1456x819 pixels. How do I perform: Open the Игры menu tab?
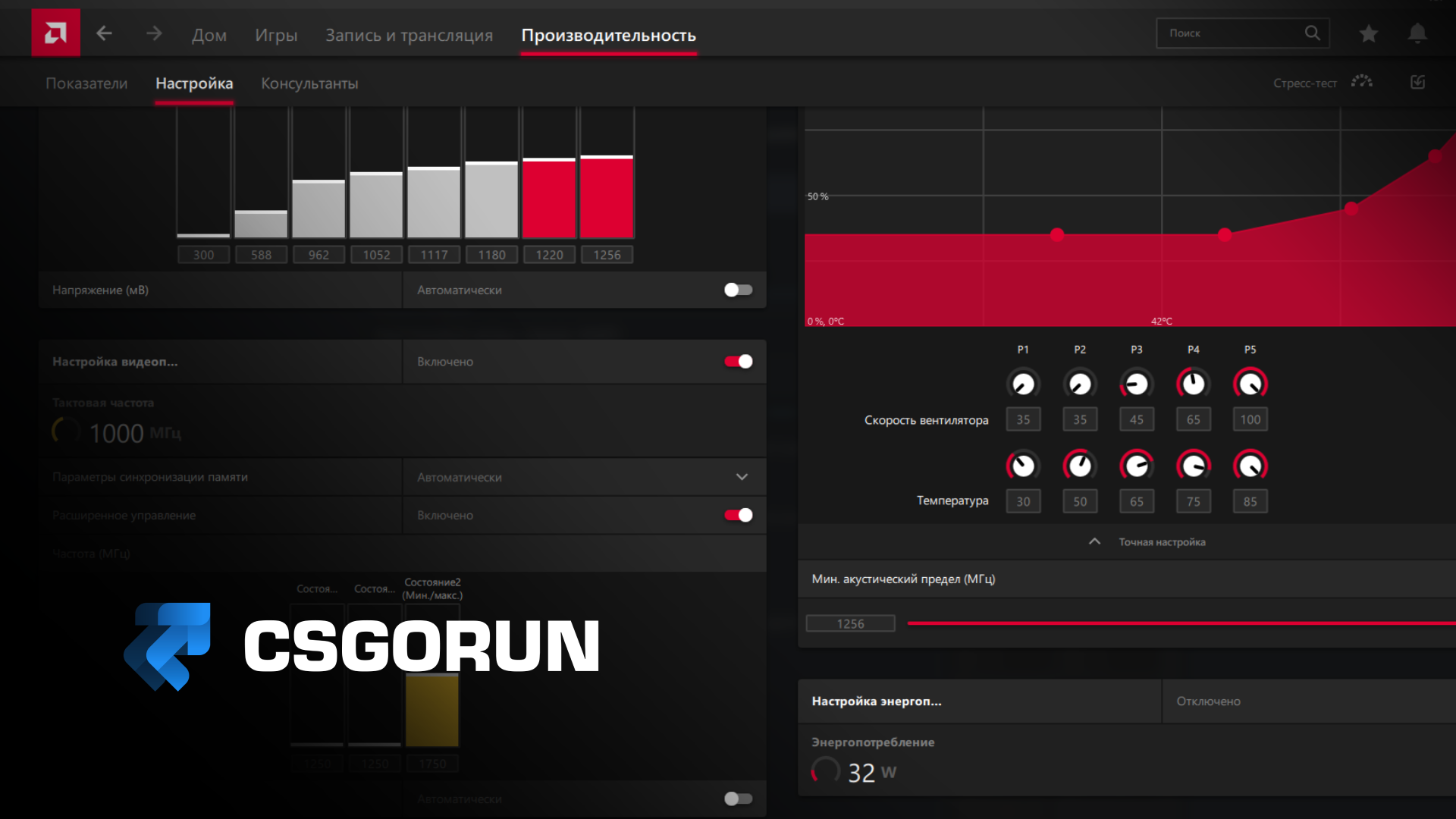pyautogui.click(x=276, y=35)
